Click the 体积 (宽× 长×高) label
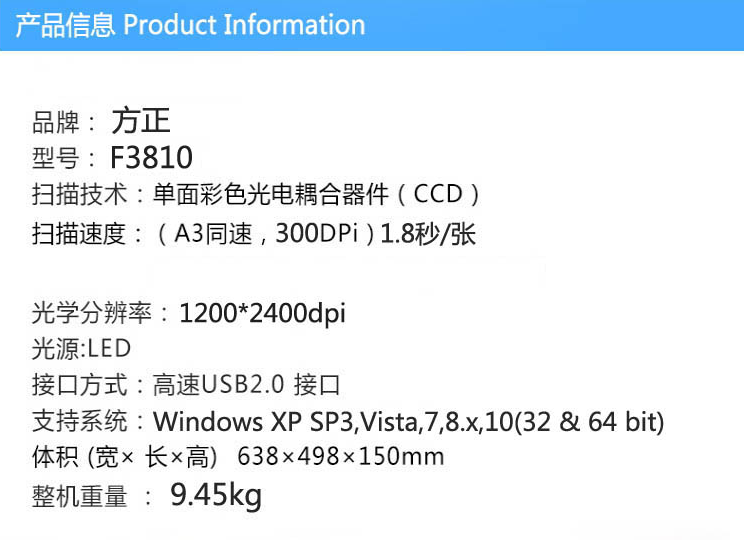 125,458
